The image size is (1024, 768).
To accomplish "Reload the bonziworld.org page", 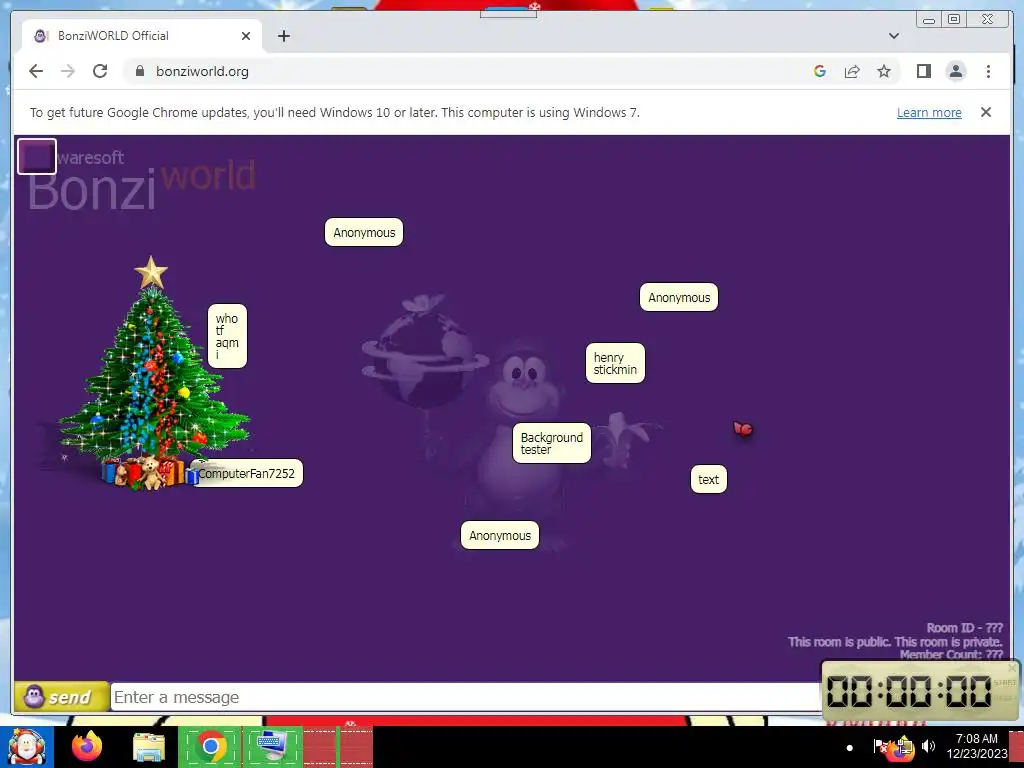I will pyautogui.click(x=100, y=71).
